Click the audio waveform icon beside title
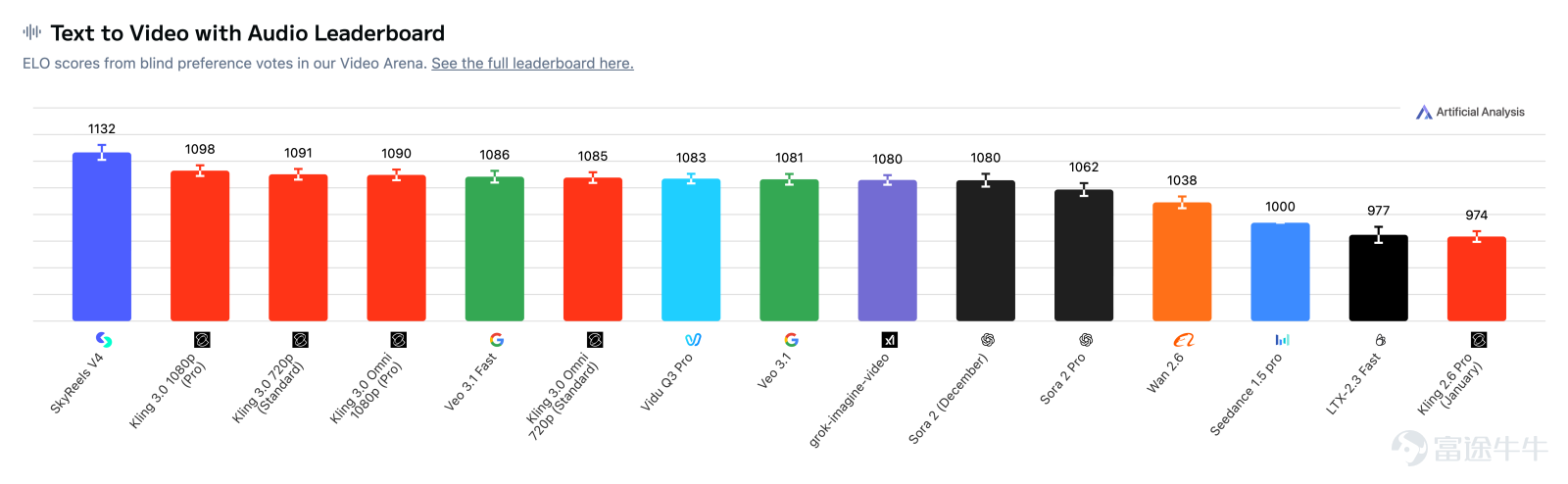 (x=32, y=32)
